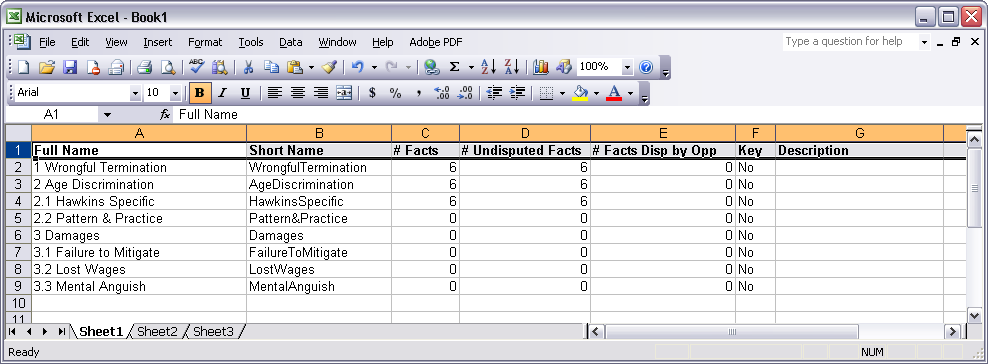
Task: Select row header 5
Action: [x=18, y=219]
